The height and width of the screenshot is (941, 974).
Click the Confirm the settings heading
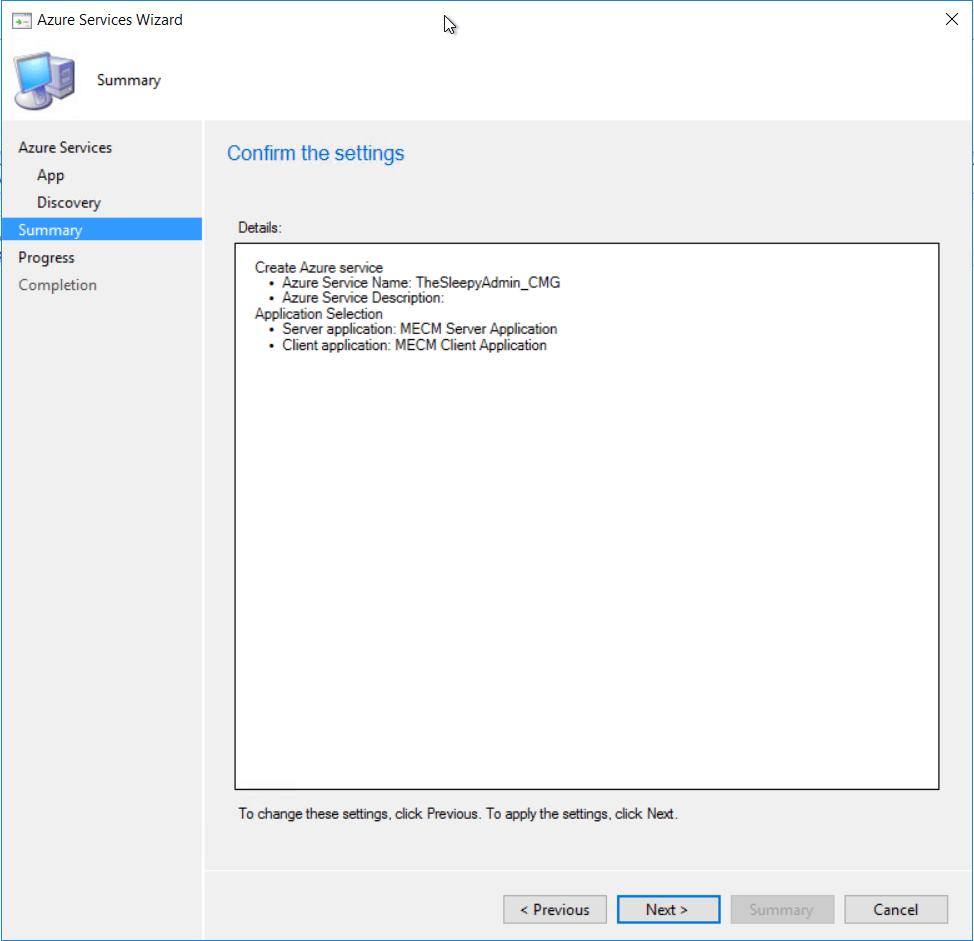[315, 153]
